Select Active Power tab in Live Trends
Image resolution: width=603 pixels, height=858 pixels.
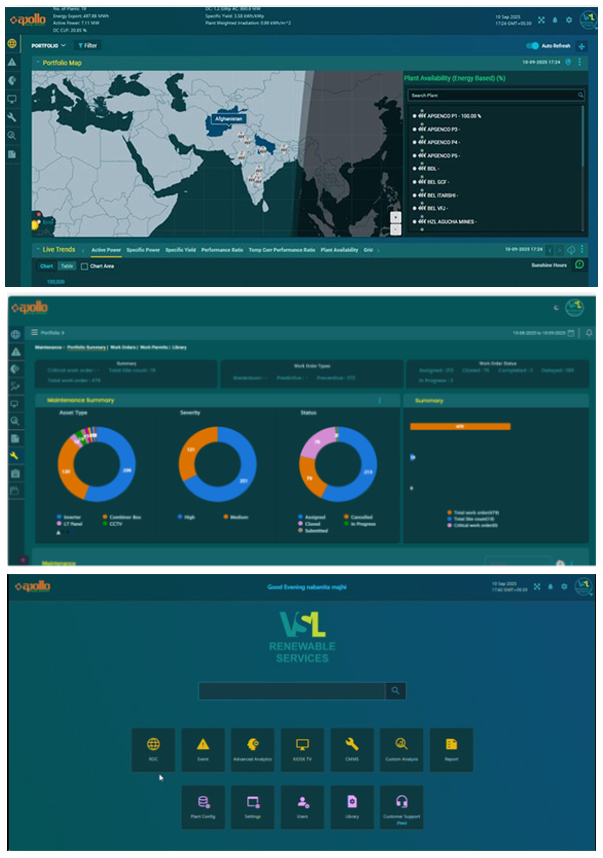pyautogui.click(x=106, y=250)
